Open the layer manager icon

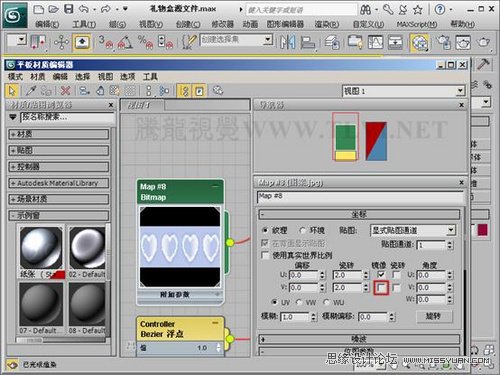pyautogui.click(x=332, y=42)
